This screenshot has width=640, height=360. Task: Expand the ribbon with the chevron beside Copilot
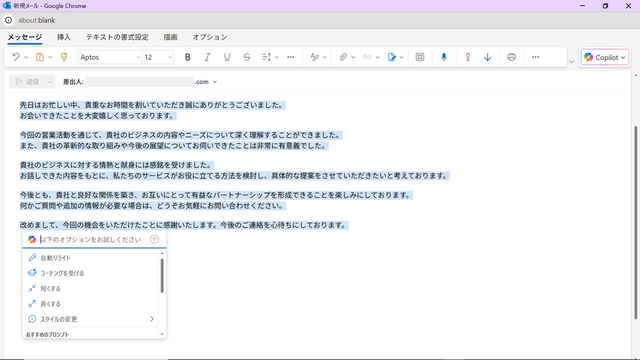pyautogui.click(x=571, y=62)
